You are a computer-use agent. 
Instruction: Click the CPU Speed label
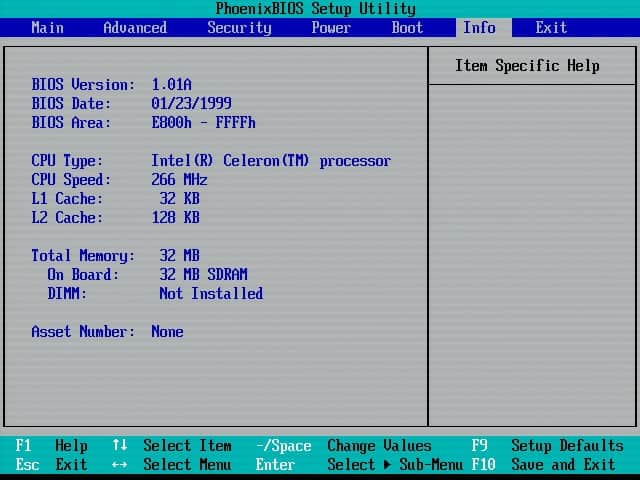pyautogui.click(x=71, y=180)
